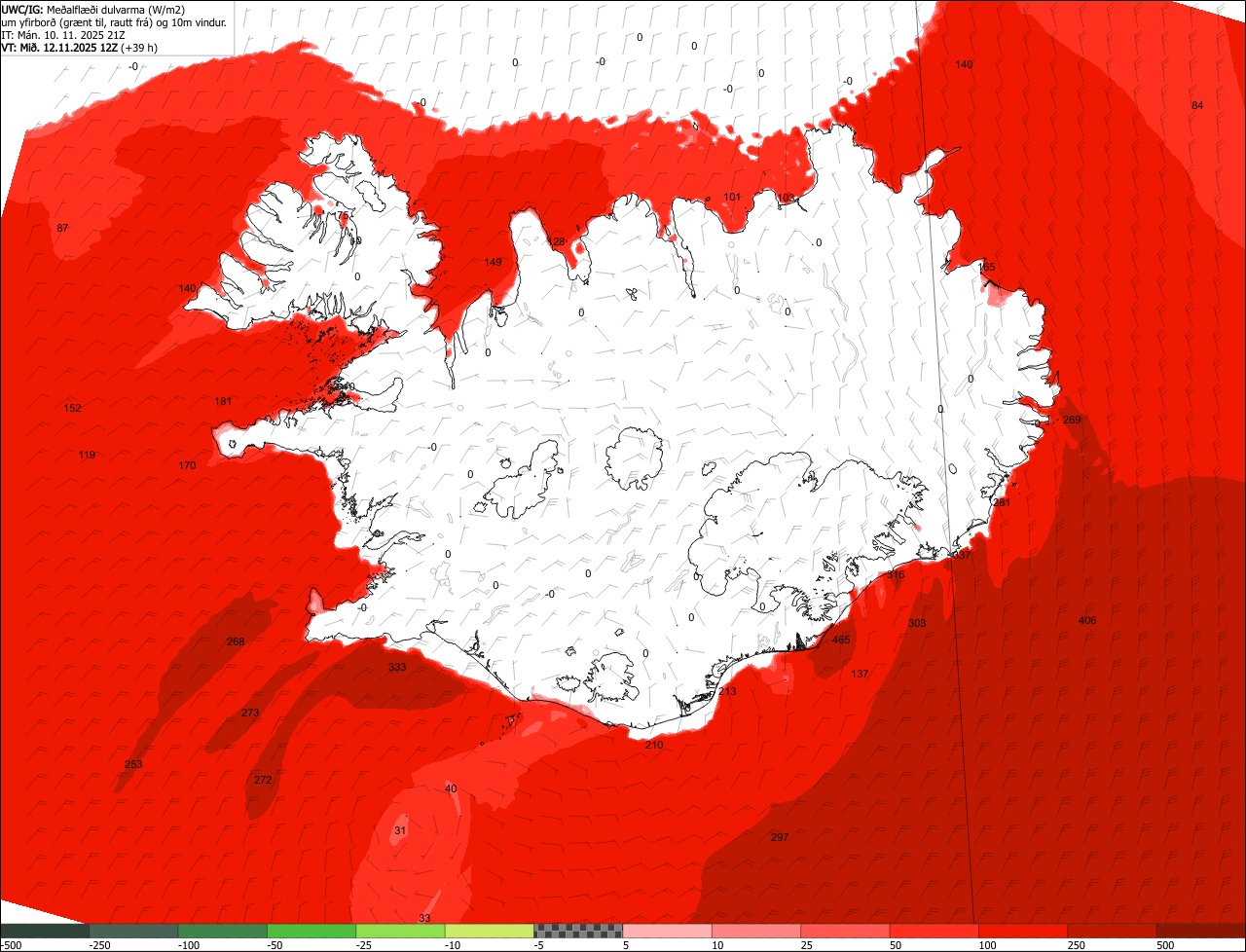The image size is (1246, 952).
Task: Pick the legend swatch between 25 and 50
Action: [x=845, y=931]
